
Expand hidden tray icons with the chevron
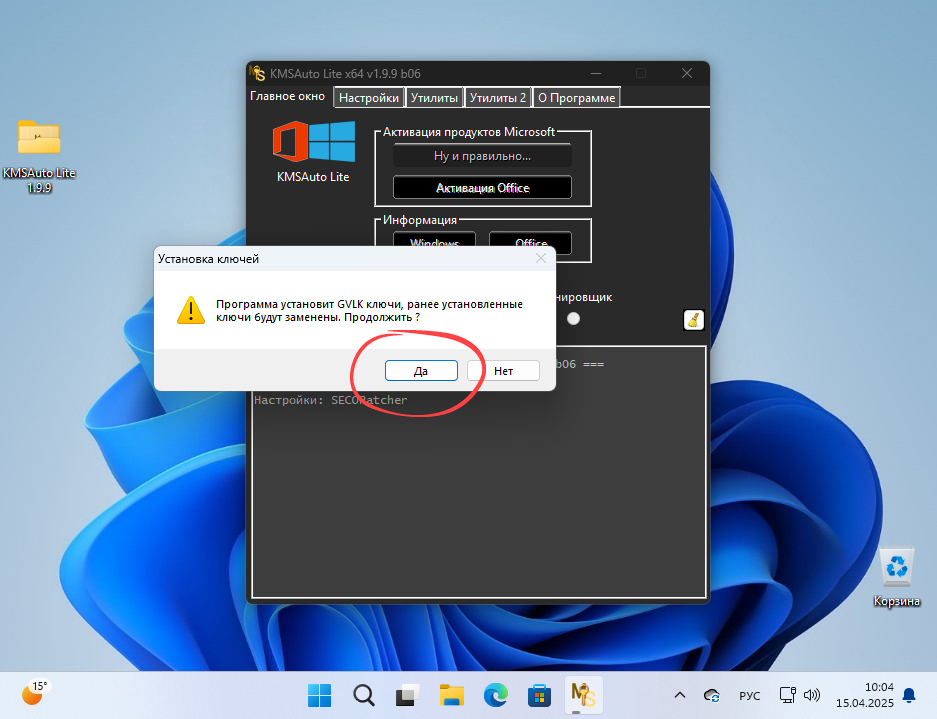pos(679,695)
